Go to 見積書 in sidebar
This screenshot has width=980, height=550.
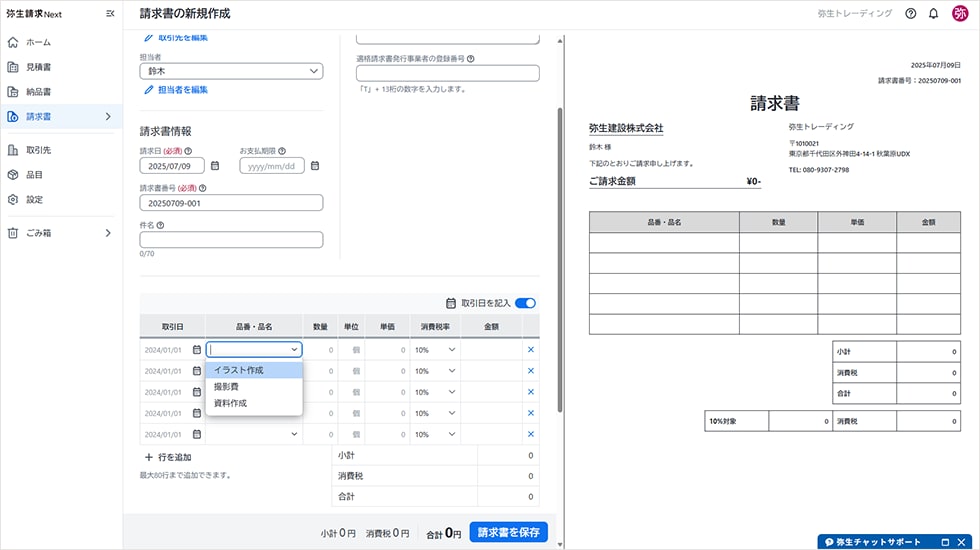tap(39, 67)
